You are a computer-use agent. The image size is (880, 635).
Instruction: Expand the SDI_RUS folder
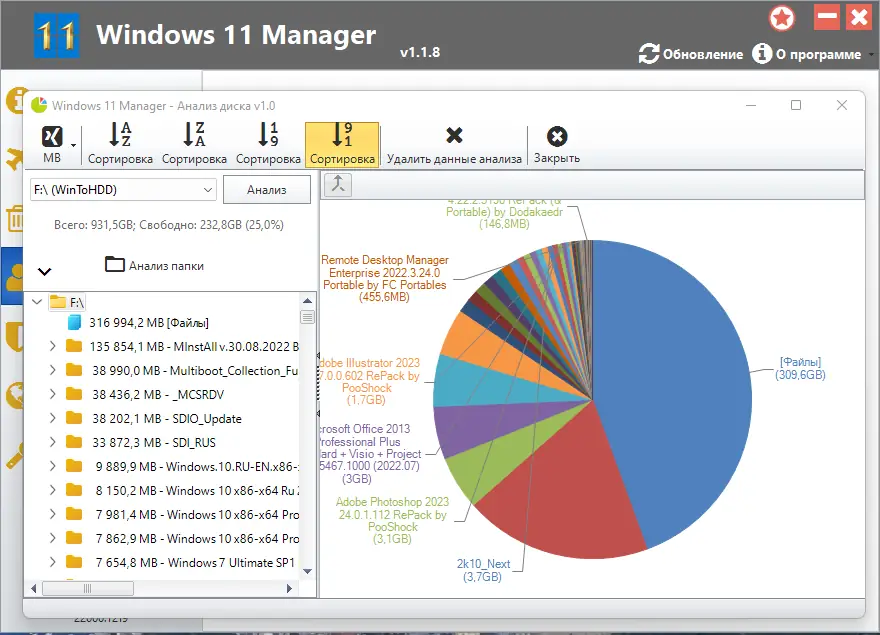[x=52, y=442]
